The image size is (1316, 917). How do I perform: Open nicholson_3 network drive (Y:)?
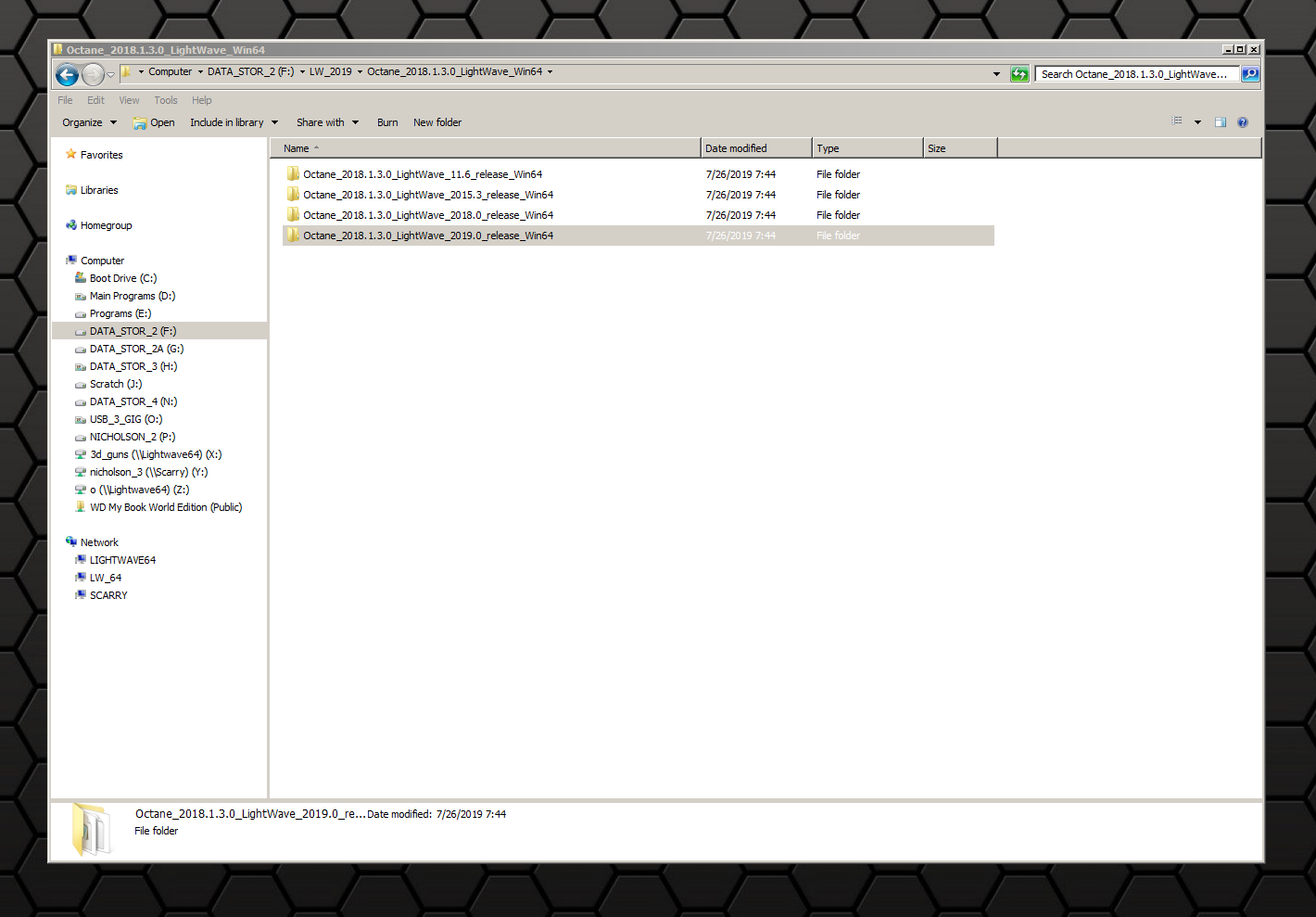148,472
